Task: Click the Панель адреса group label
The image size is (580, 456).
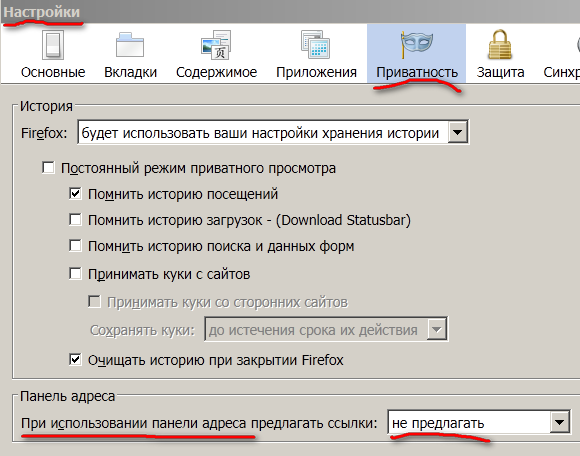Action: (68, 396)
